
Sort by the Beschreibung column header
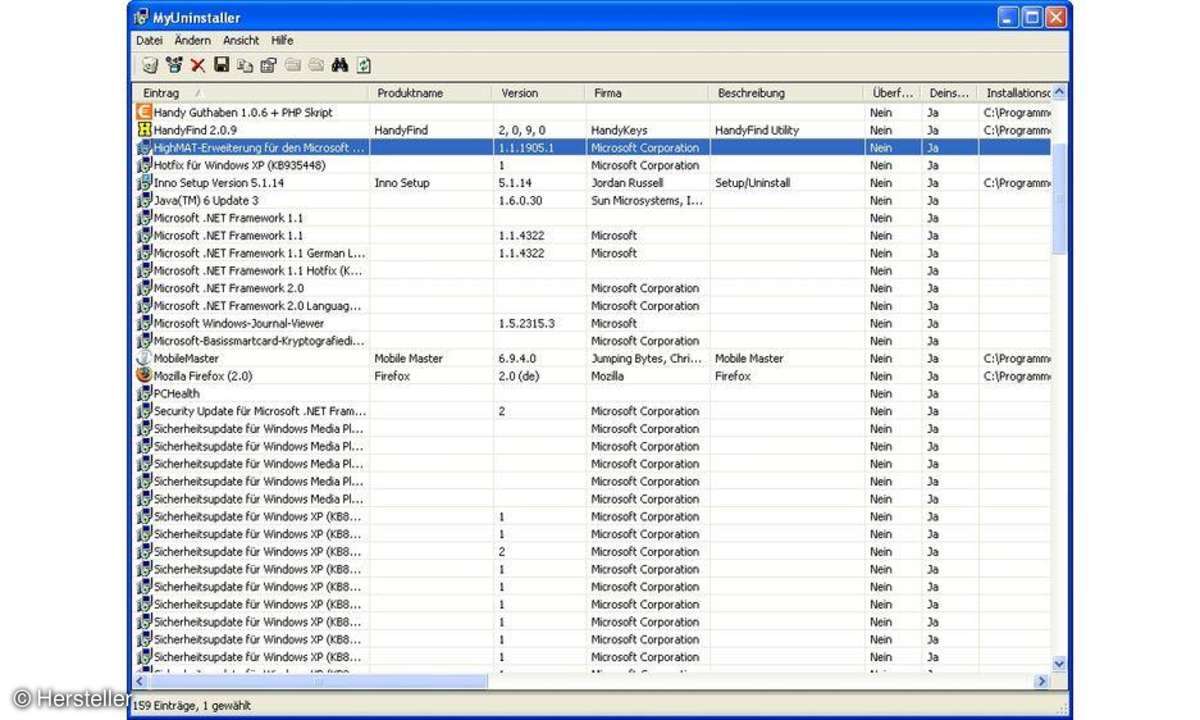pyautogui.click(x=787, y=93)
